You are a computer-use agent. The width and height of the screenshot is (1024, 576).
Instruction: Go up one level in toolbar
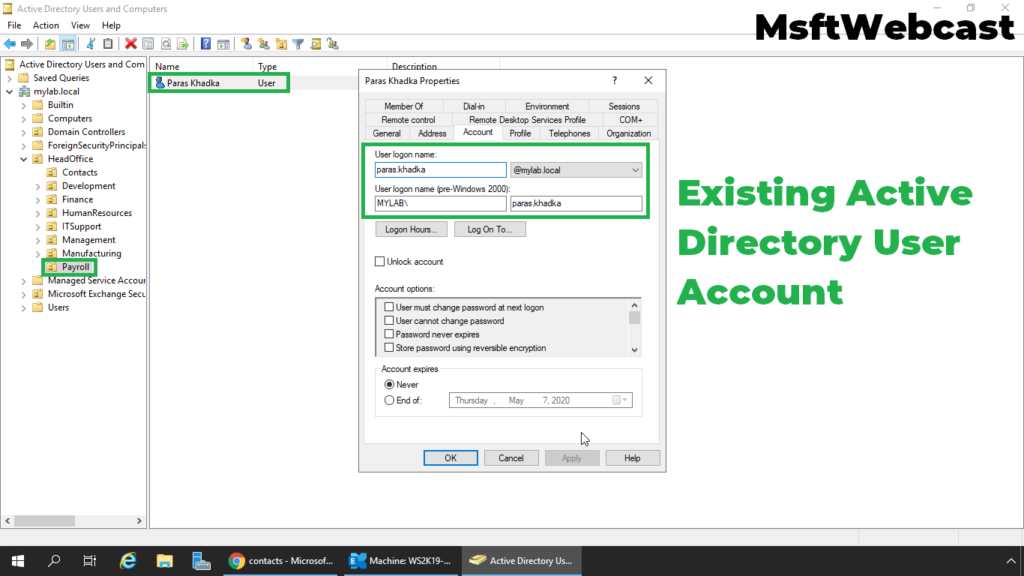tap(50, 44)
